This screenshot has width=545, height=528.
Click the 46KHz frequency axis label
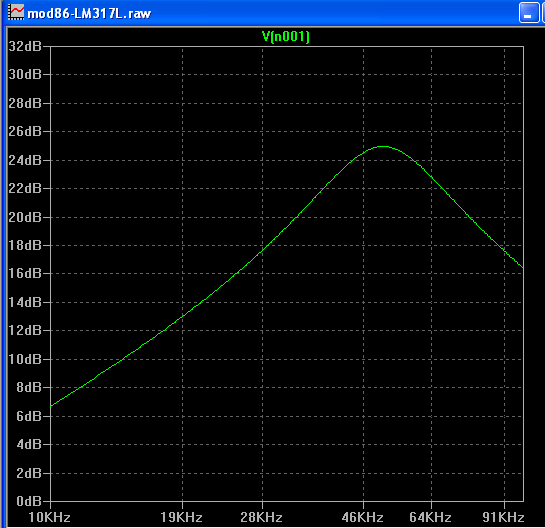363,518
